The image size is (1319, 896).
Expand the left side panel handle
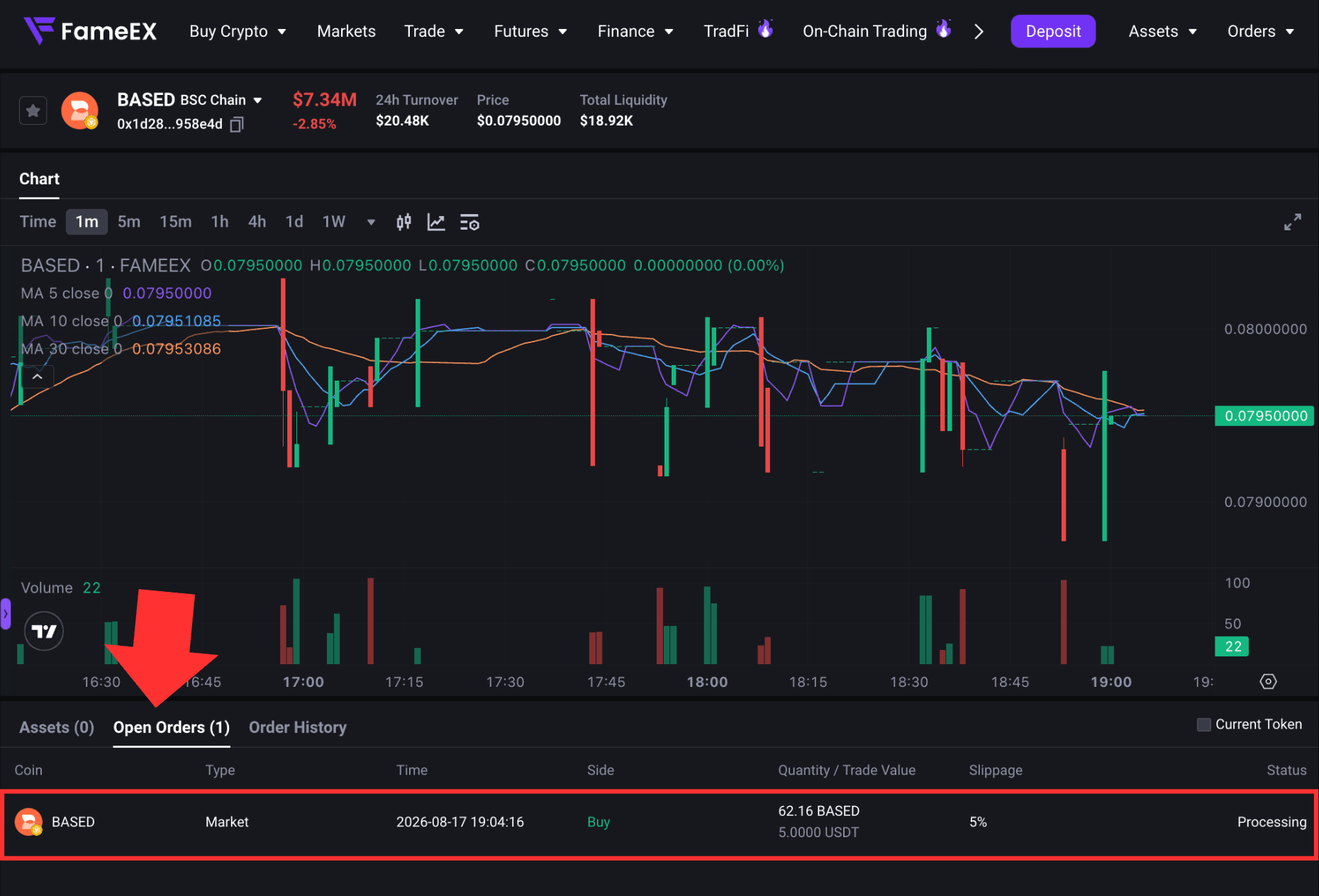(x=6, y=614)
